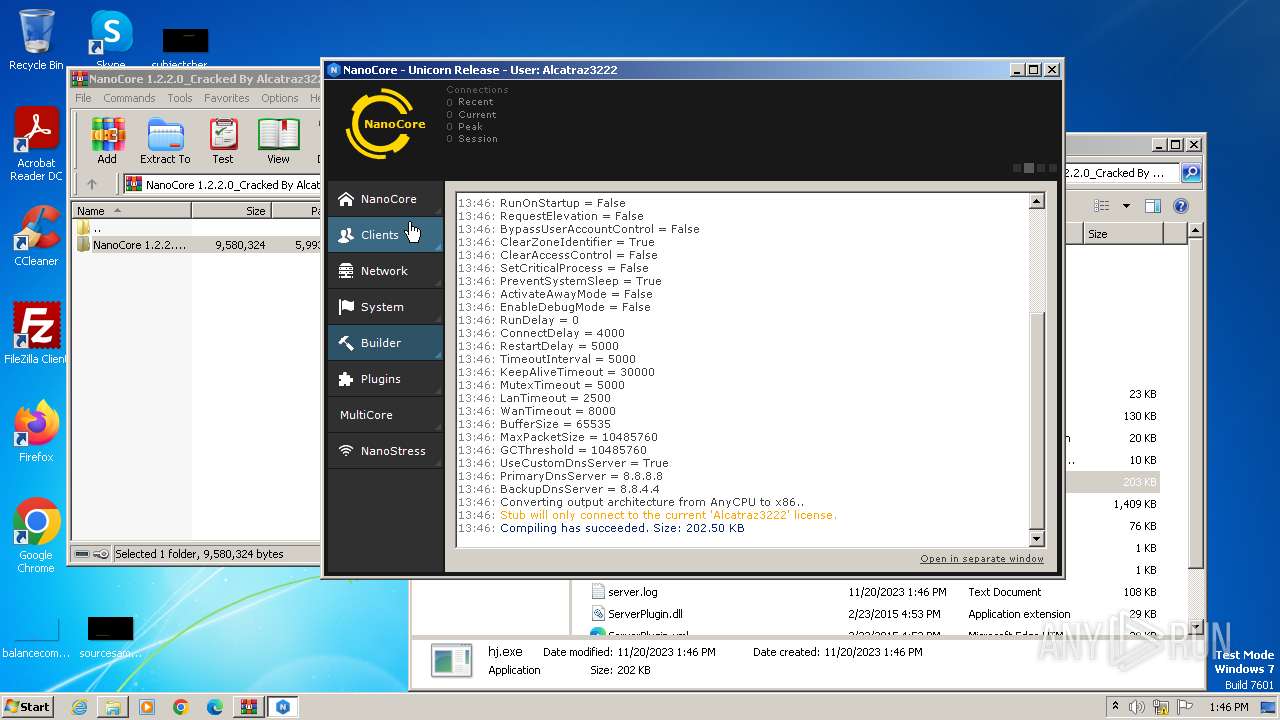The image size is (1280, 720).
Task: Open the Plugins section
Action: click(x=385, y=379)
